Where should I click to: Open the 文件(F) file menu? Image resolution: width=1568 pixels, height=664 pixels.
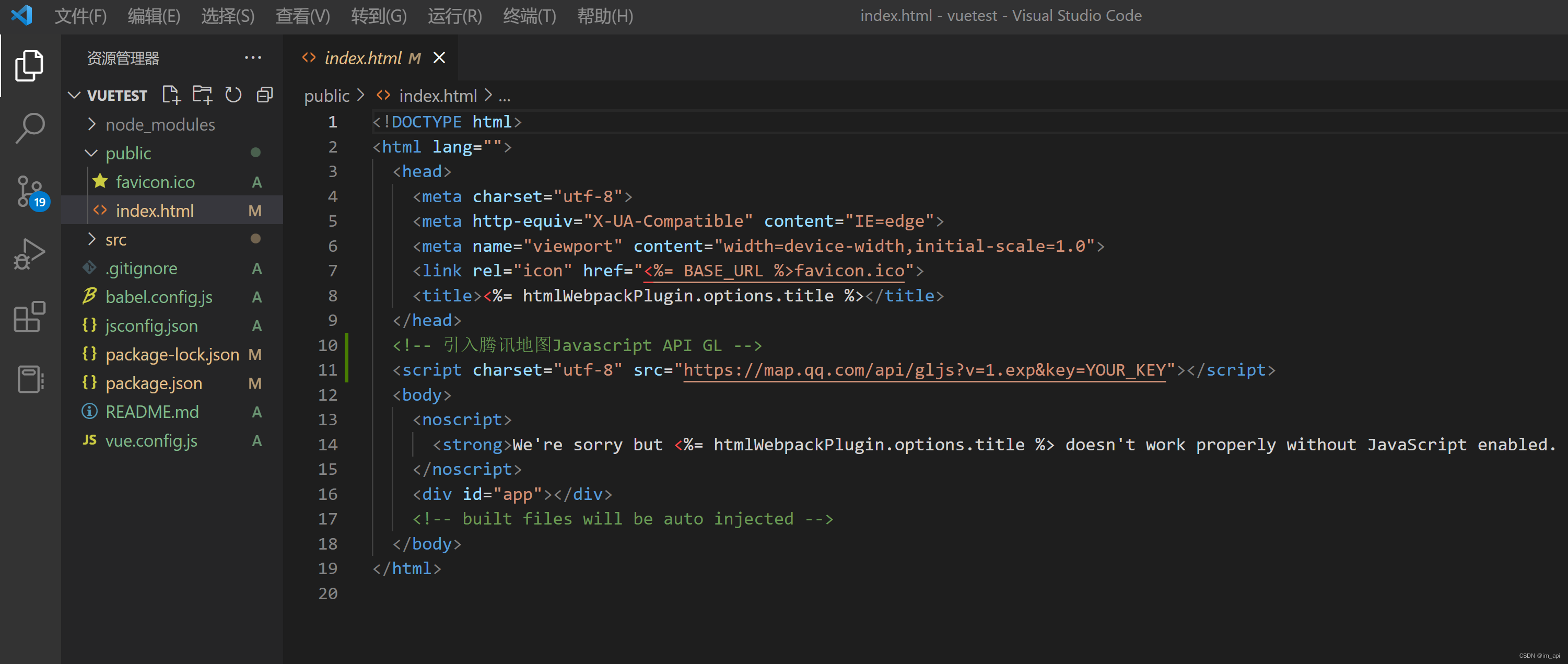[x=80, y=16]
